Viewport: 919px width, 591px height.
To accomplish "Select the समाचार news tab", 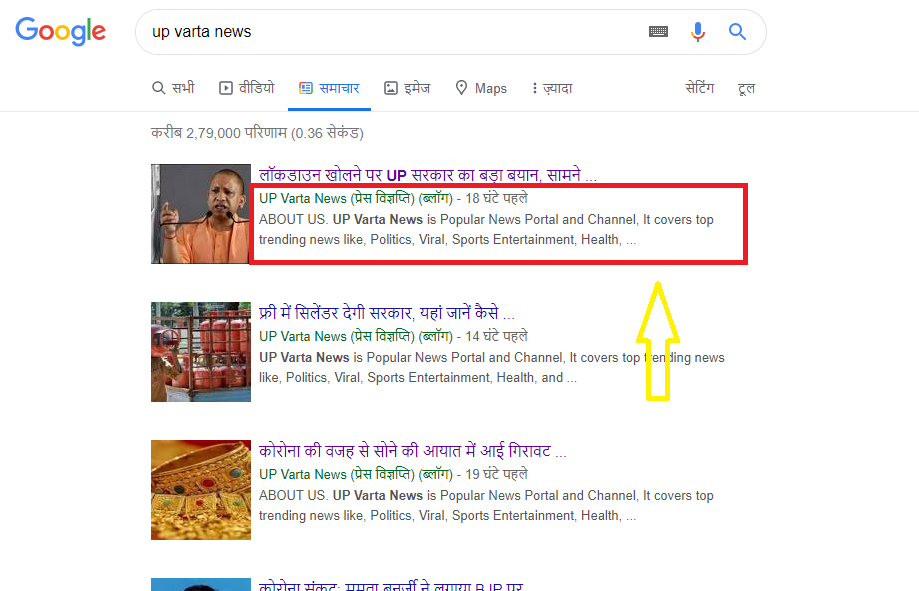I will point(329,88).
